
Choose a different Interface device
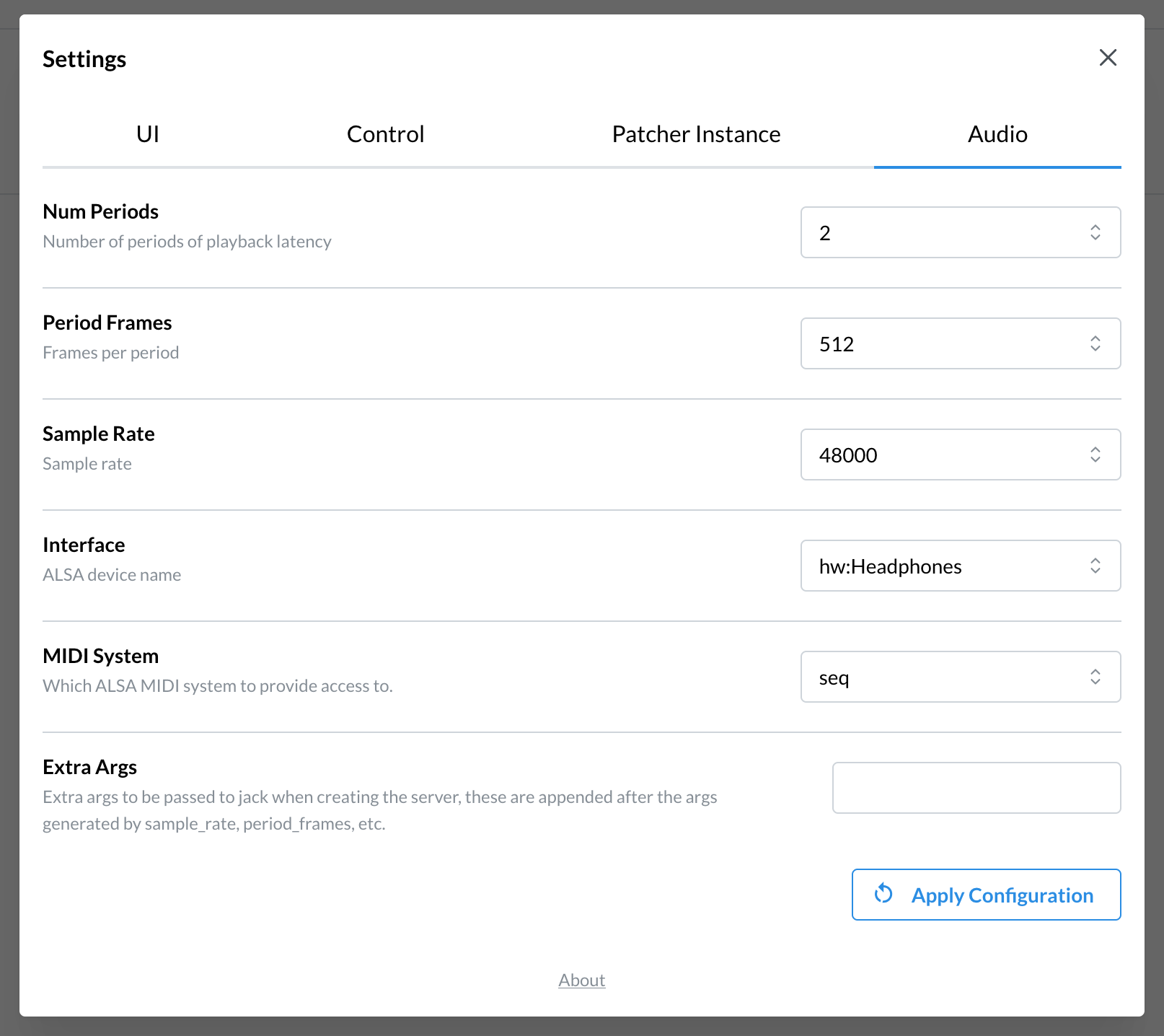[x=961, y=566]
